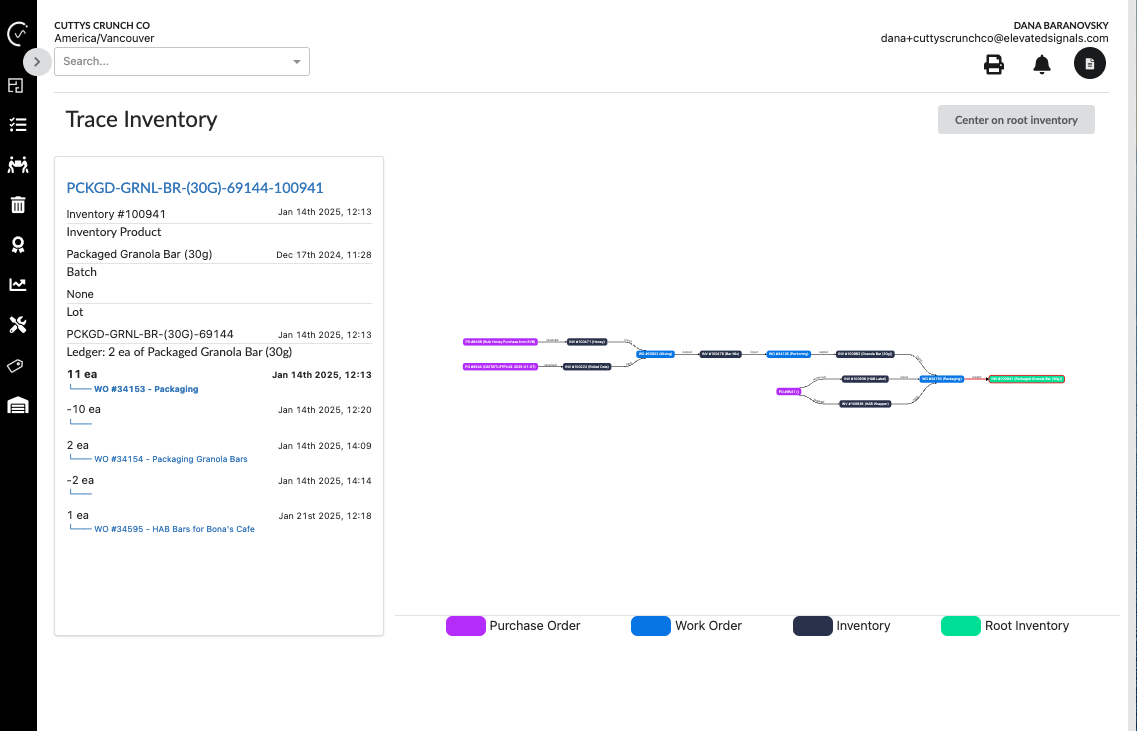The width and height of the screenshot is (1137, 731).
Task: Open the award badge icon in the sidebar
Action: [x=17, y=244]
